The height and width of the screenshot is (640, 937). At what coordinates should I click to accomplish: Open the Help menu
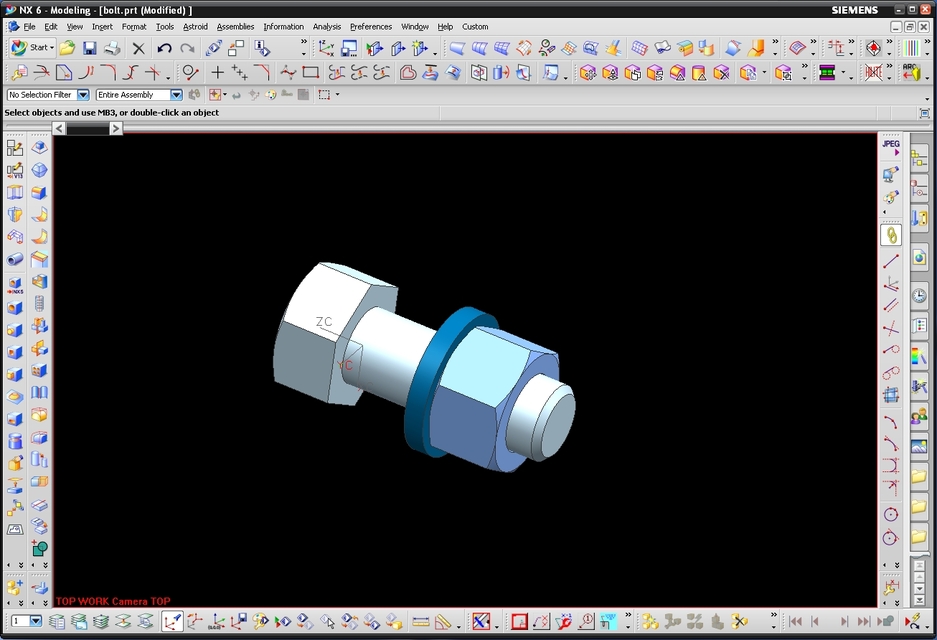coord(445,27)
